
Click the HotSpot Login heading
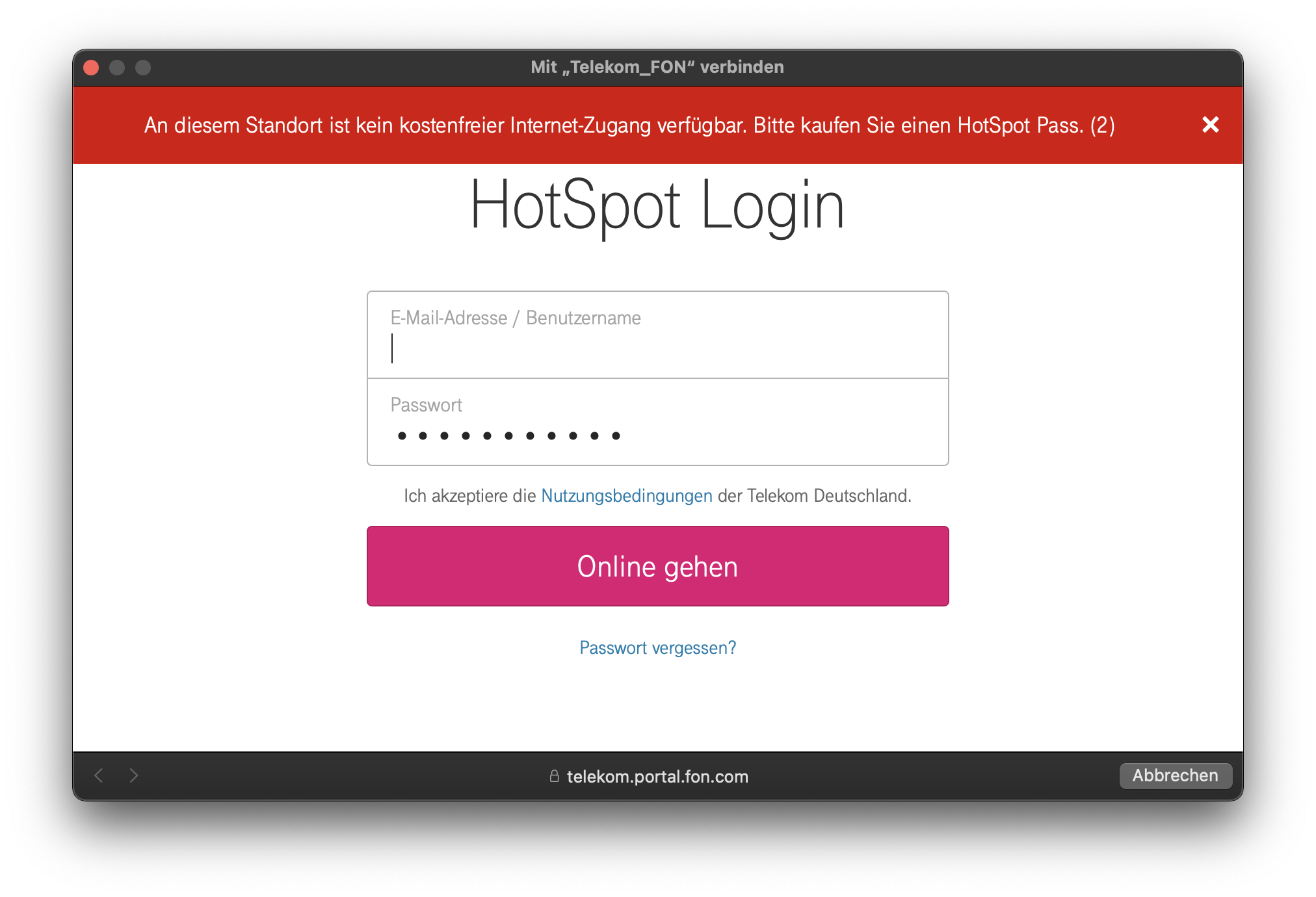click(657, 206)
